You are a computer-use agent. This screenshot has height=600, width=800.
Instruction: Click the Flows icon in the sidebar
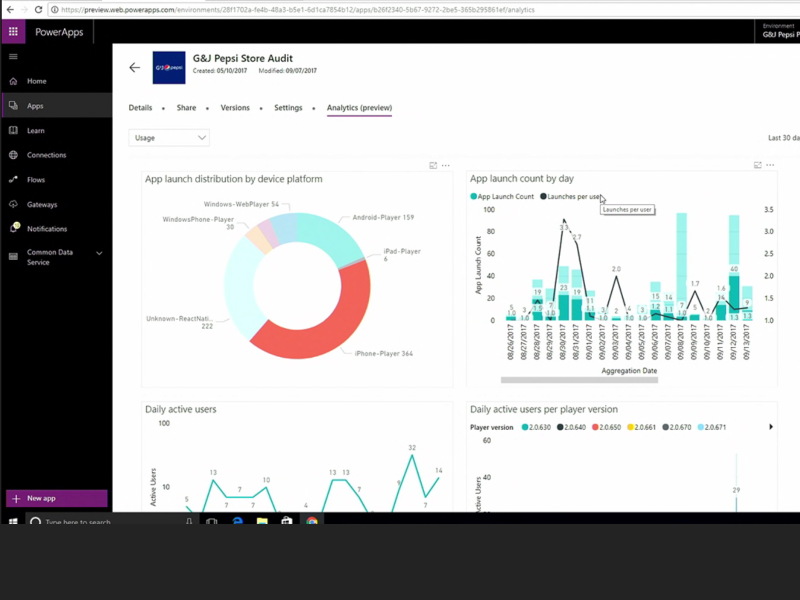13,180
